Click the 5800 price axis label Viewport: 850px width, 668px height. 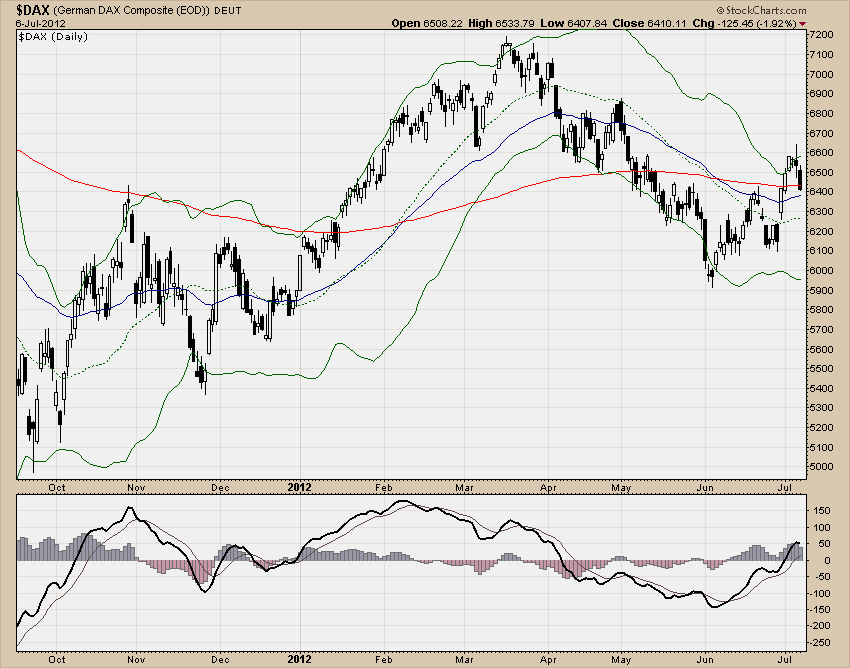821,310
